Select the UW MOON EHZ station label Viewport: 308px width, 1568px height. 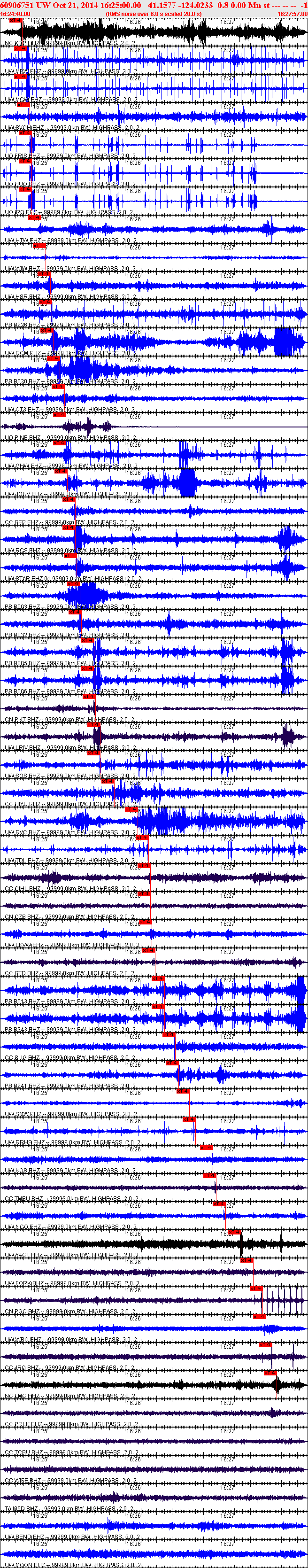(73, 1565)
